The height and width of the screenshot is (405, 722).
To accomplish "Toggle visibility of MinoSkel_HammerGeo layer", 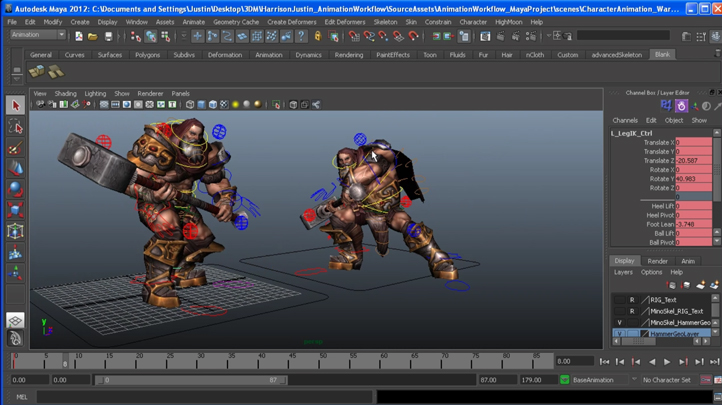I will click(x=619, y=323).
